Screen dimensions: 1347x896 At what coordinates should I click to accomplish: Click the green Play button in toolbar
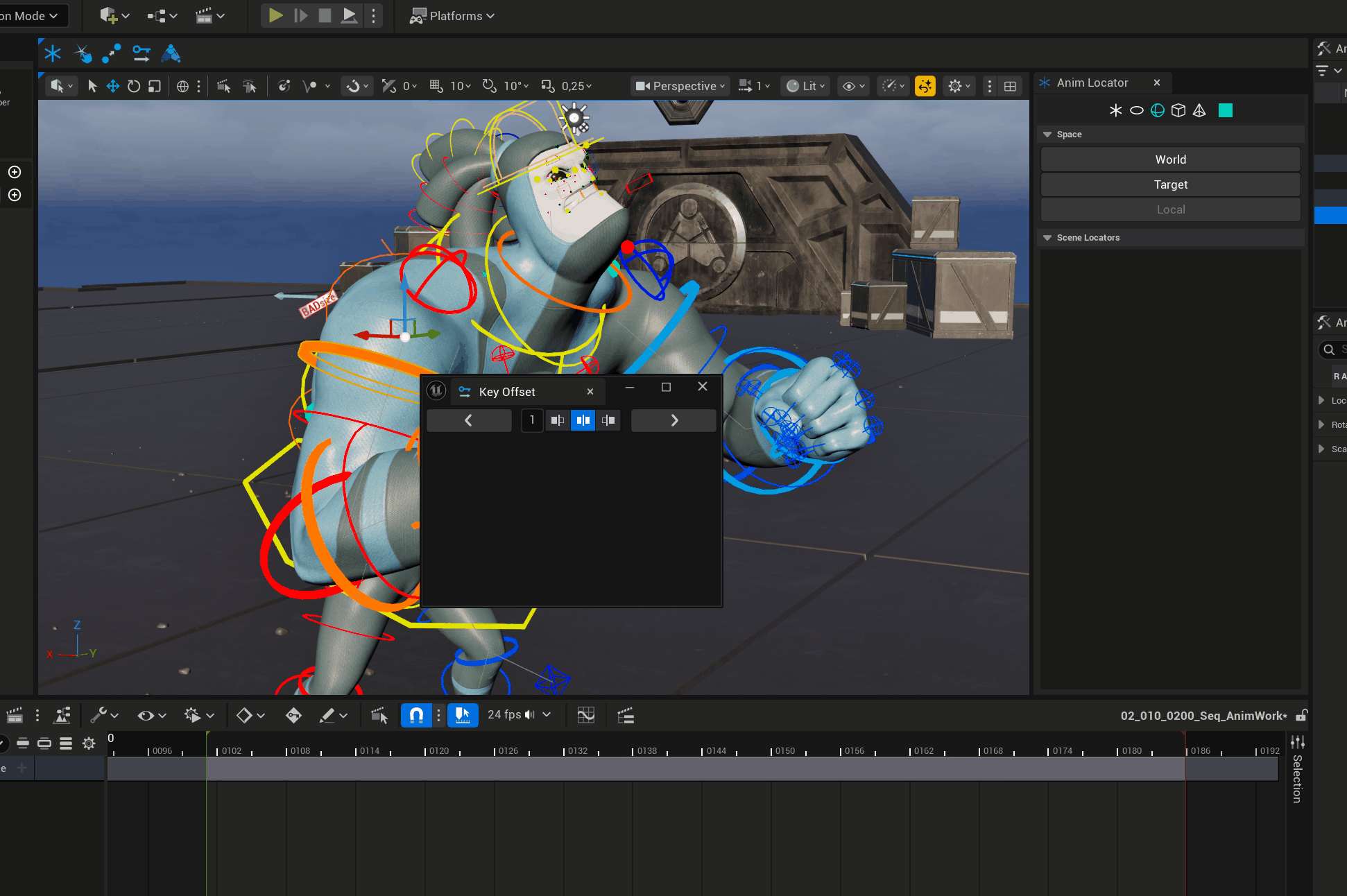tap(275, 15)
